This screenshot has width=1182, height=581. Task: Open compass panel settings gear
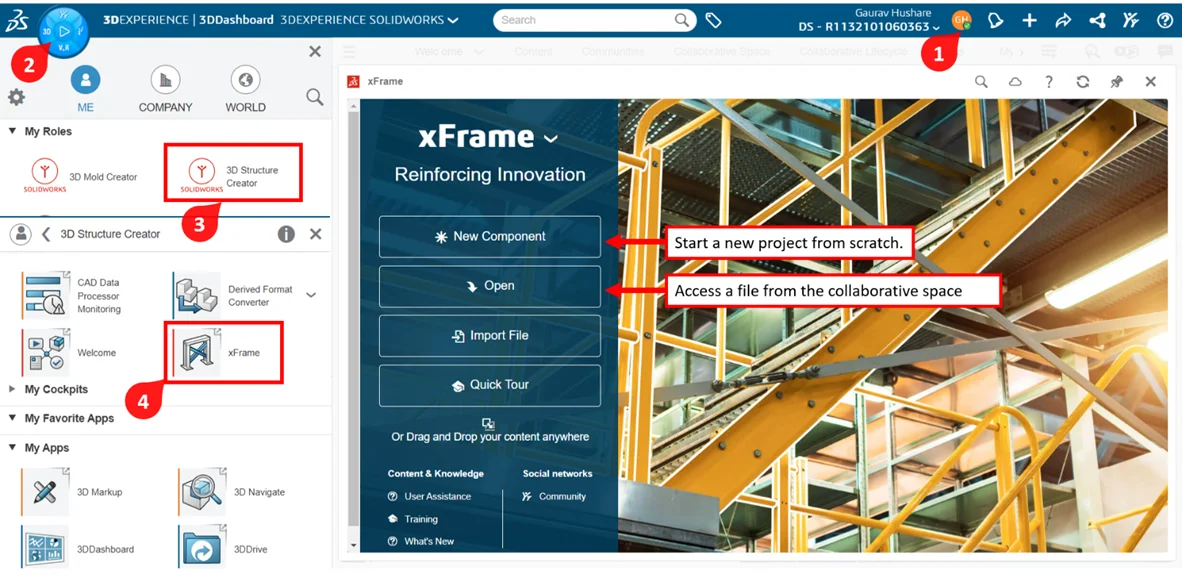click(16, 97)
